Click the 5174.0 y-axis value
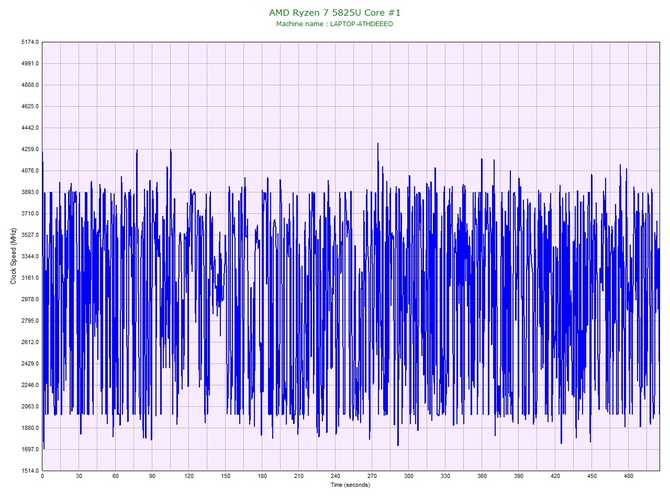Image resolution: width=670 pixels, height=502 pixels. [30, 42]
